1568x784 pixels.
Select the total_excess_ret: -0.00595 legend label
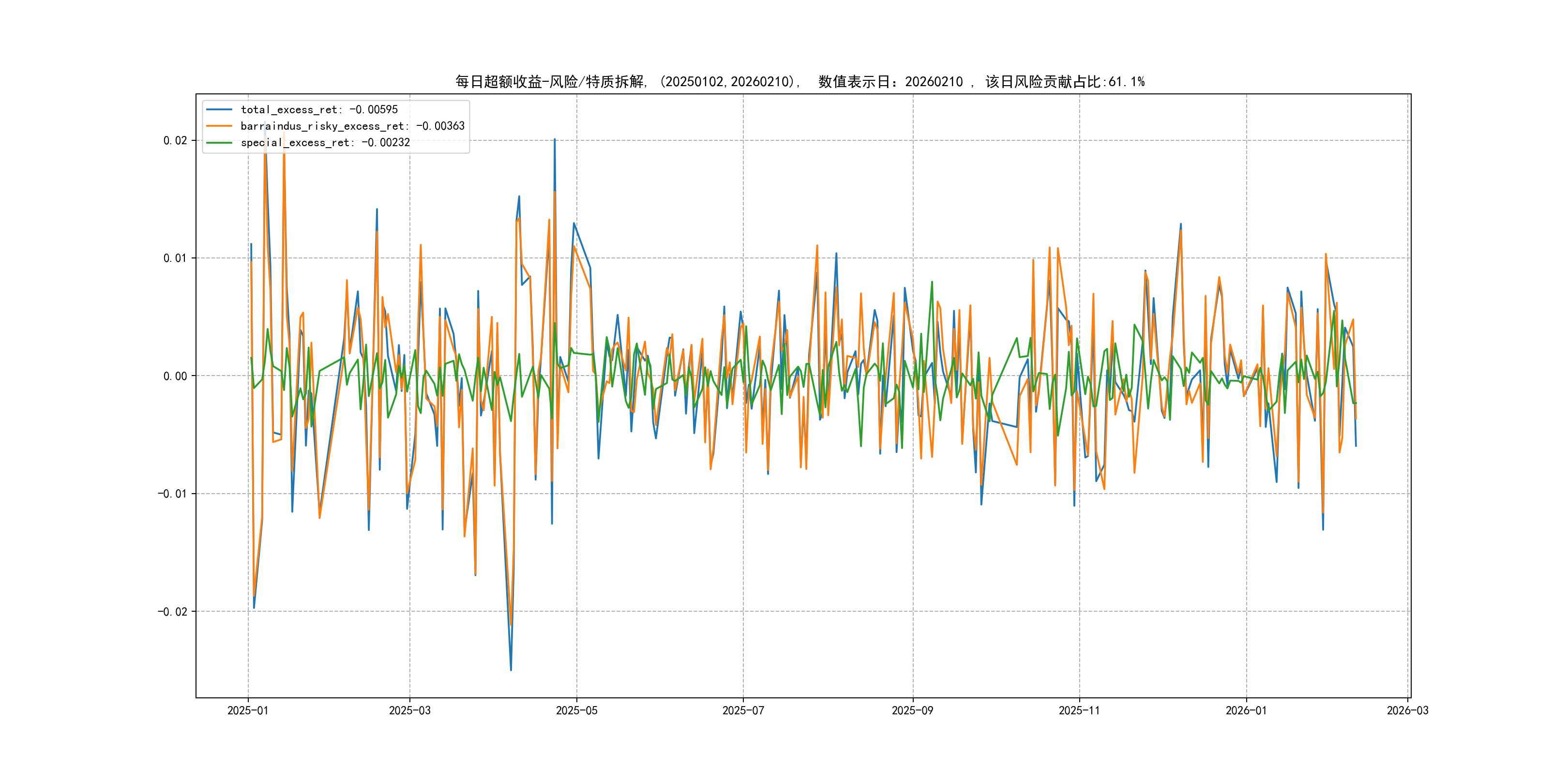[x=319, y=109]
